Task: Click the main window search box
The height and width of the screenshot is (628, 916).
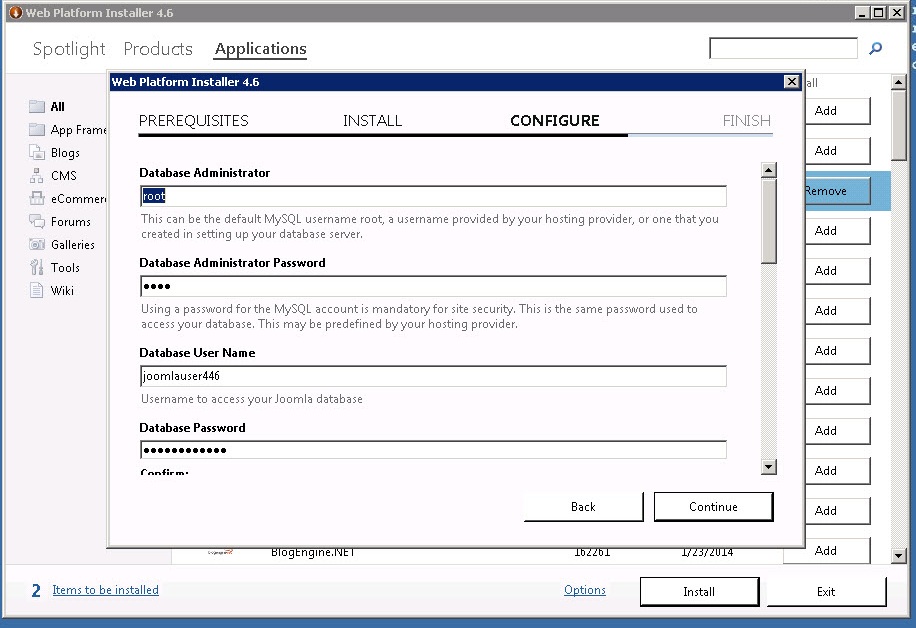Action: pyautogui.click(x=783, y=48)
